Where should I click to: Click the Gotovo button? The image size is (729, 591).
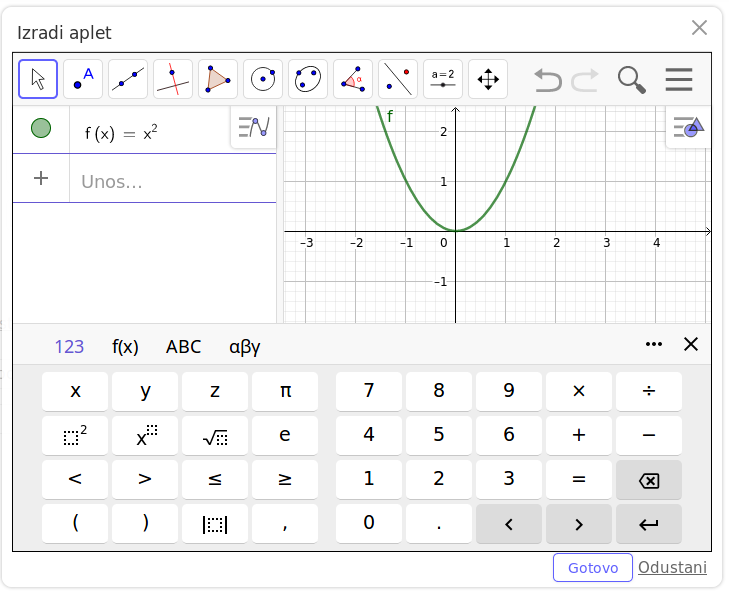(x=593, y=568)
